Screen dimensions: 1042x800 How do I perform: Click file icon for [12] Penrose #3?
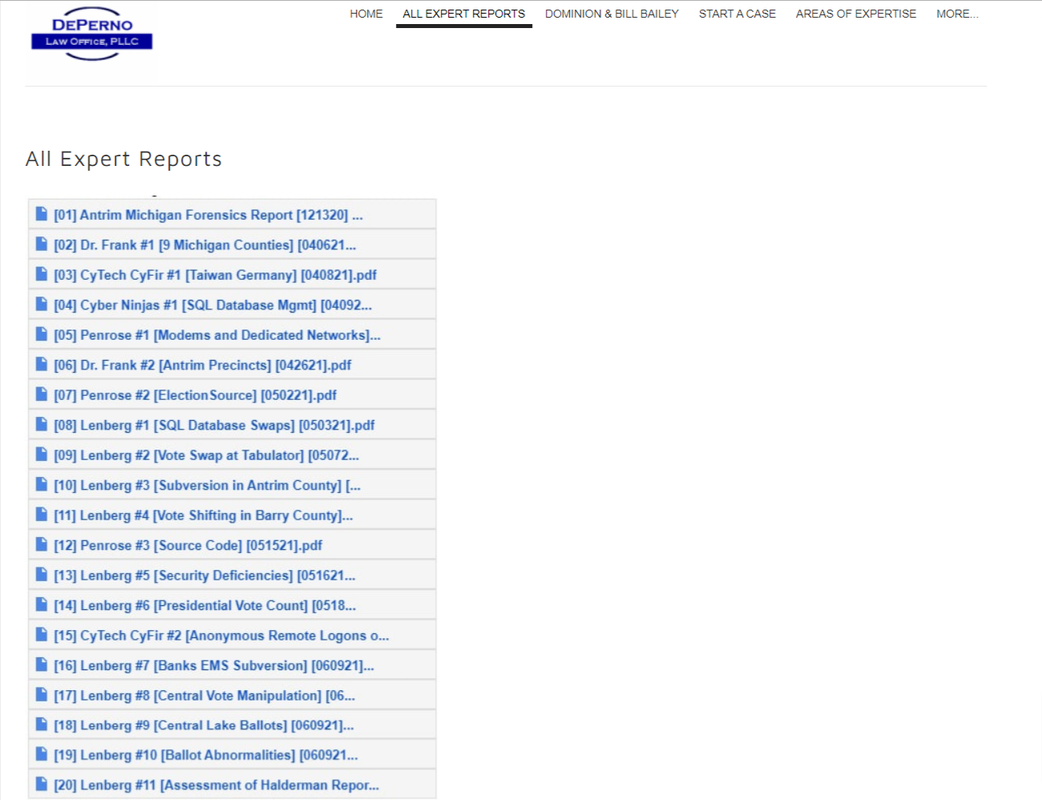(41, 544)
